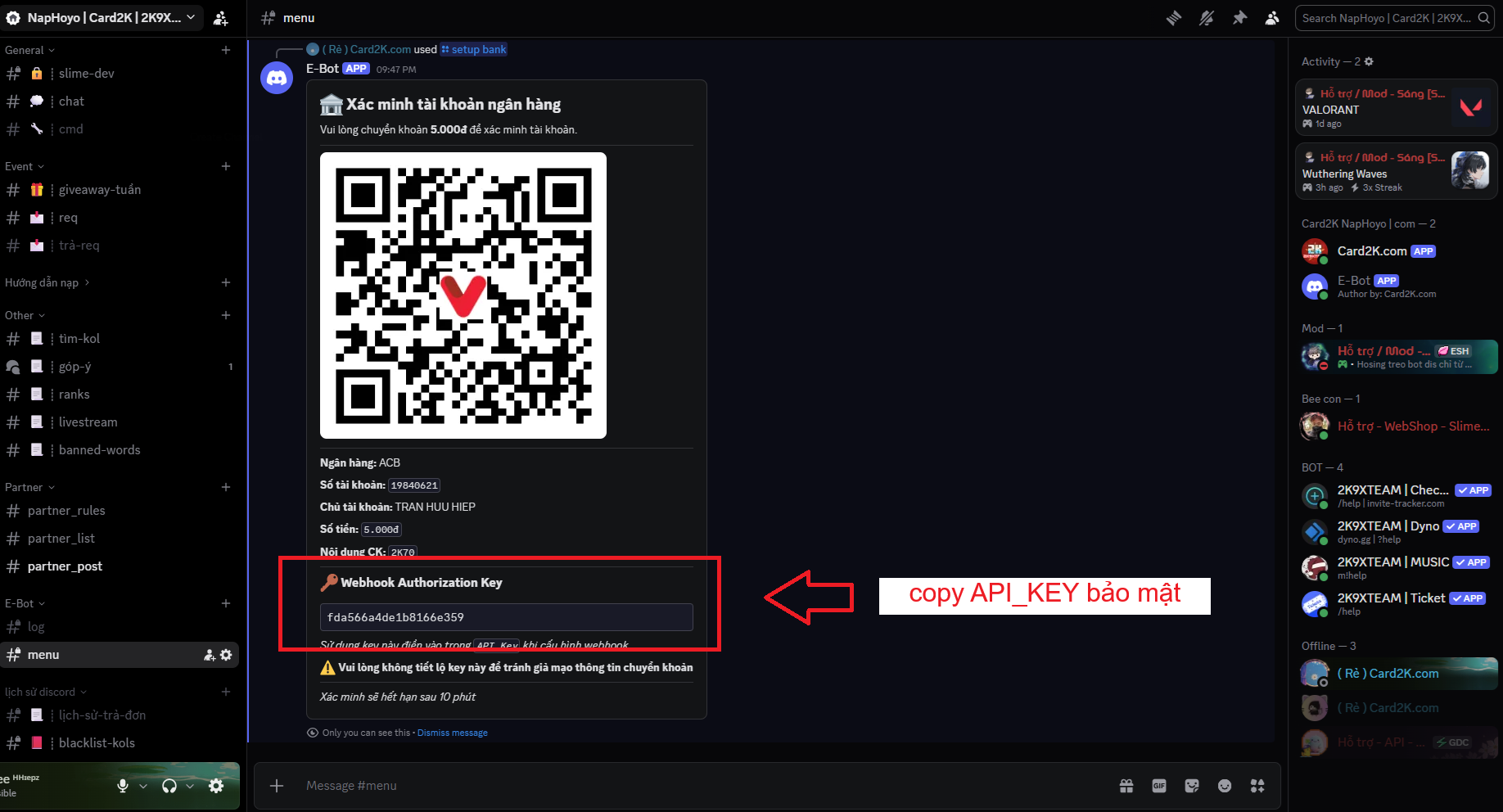1503x812 pixels.
Task: Expand the Hướng dẫn nạp category
Action: pyautogui.click(x=47, y=282)
